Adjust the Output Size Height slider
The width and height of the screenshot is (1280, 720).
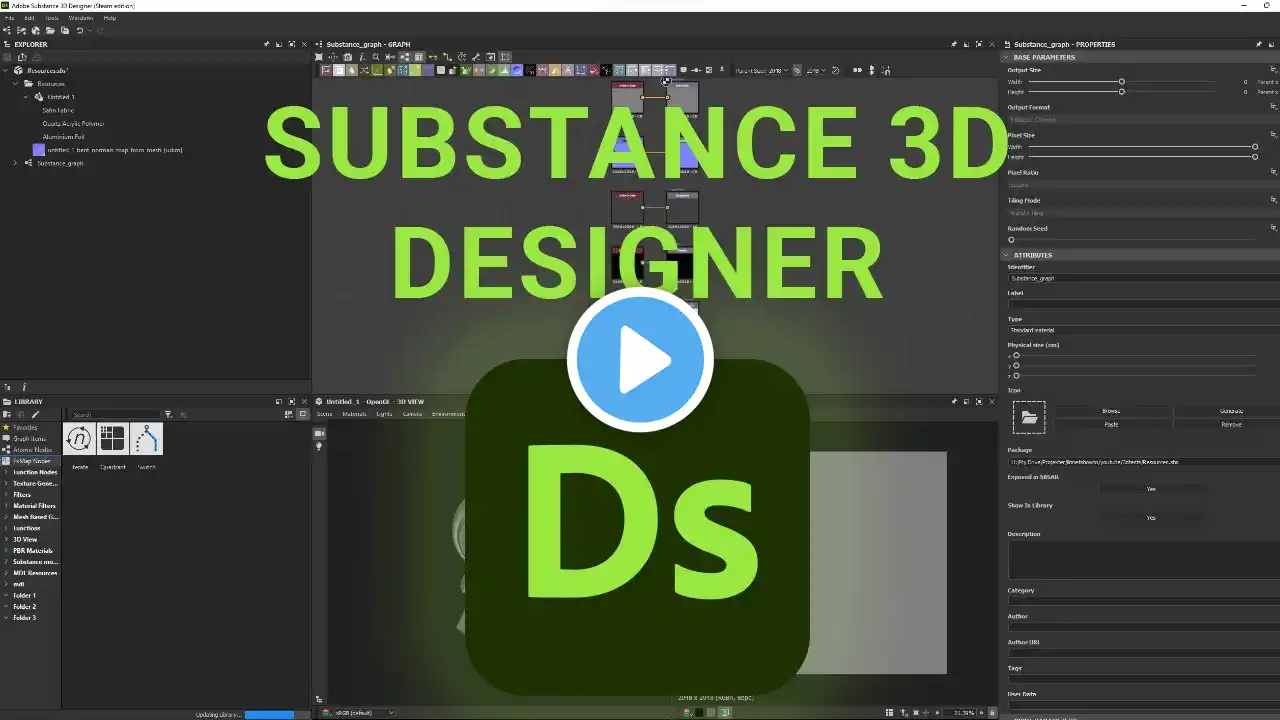1122,92
